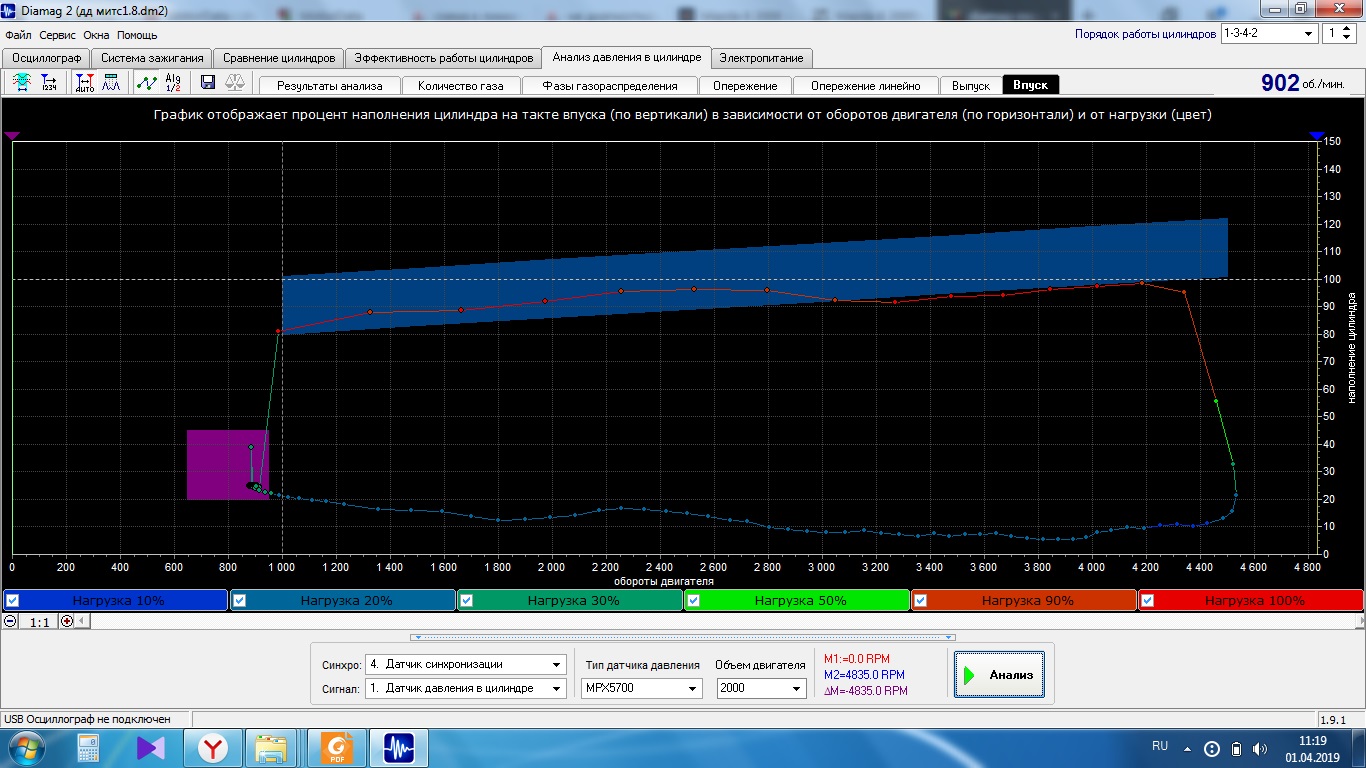Image resolution: width=1366 pixels, height=768 pixels.
Task: Switch to Осциллограф tab
Action: 47,58
